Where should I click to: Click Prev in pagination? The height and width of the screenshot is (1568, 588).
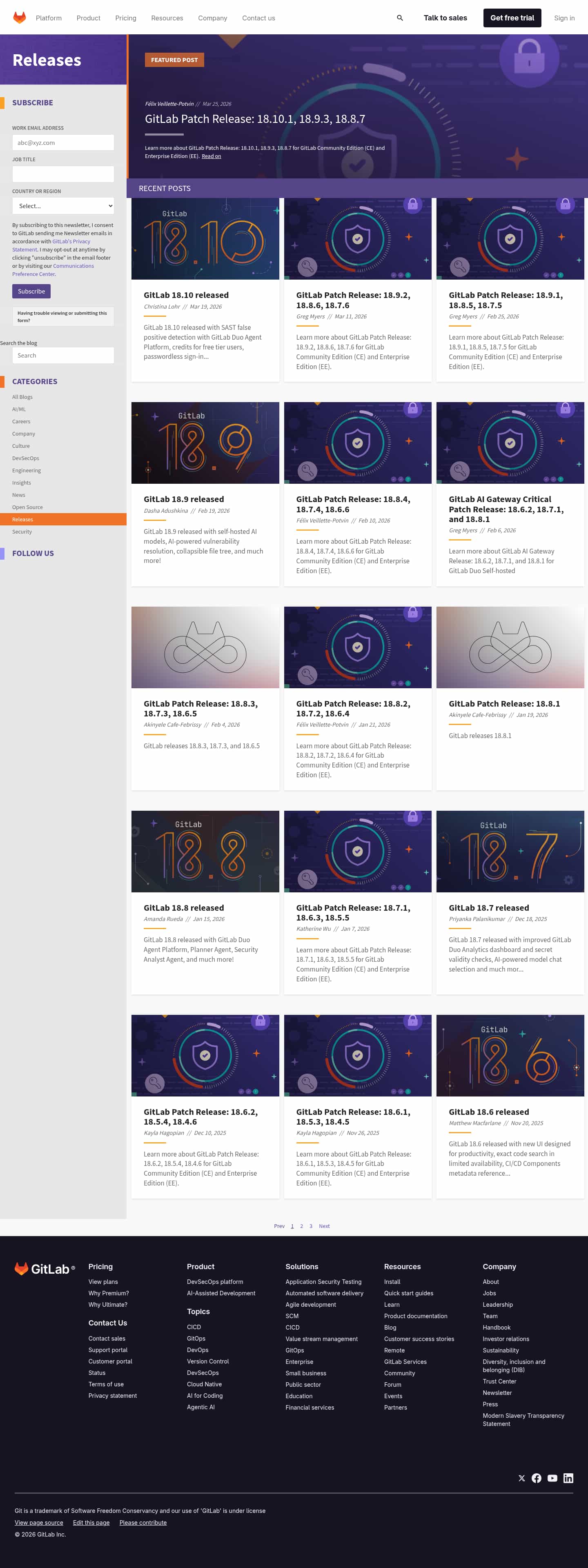pos(279,1226)
